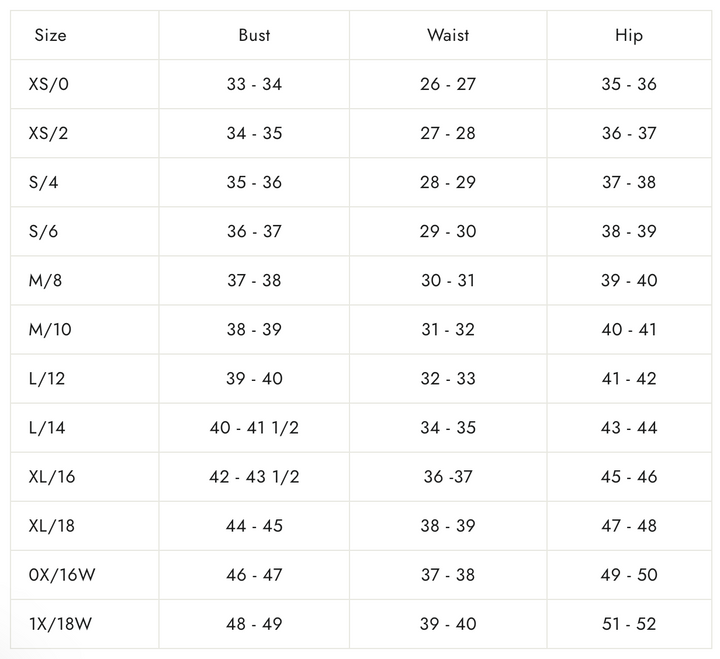Screen dimensions: 720x659
Task: Click the hip value 35 - 36
Action: (x=629, y=84)
